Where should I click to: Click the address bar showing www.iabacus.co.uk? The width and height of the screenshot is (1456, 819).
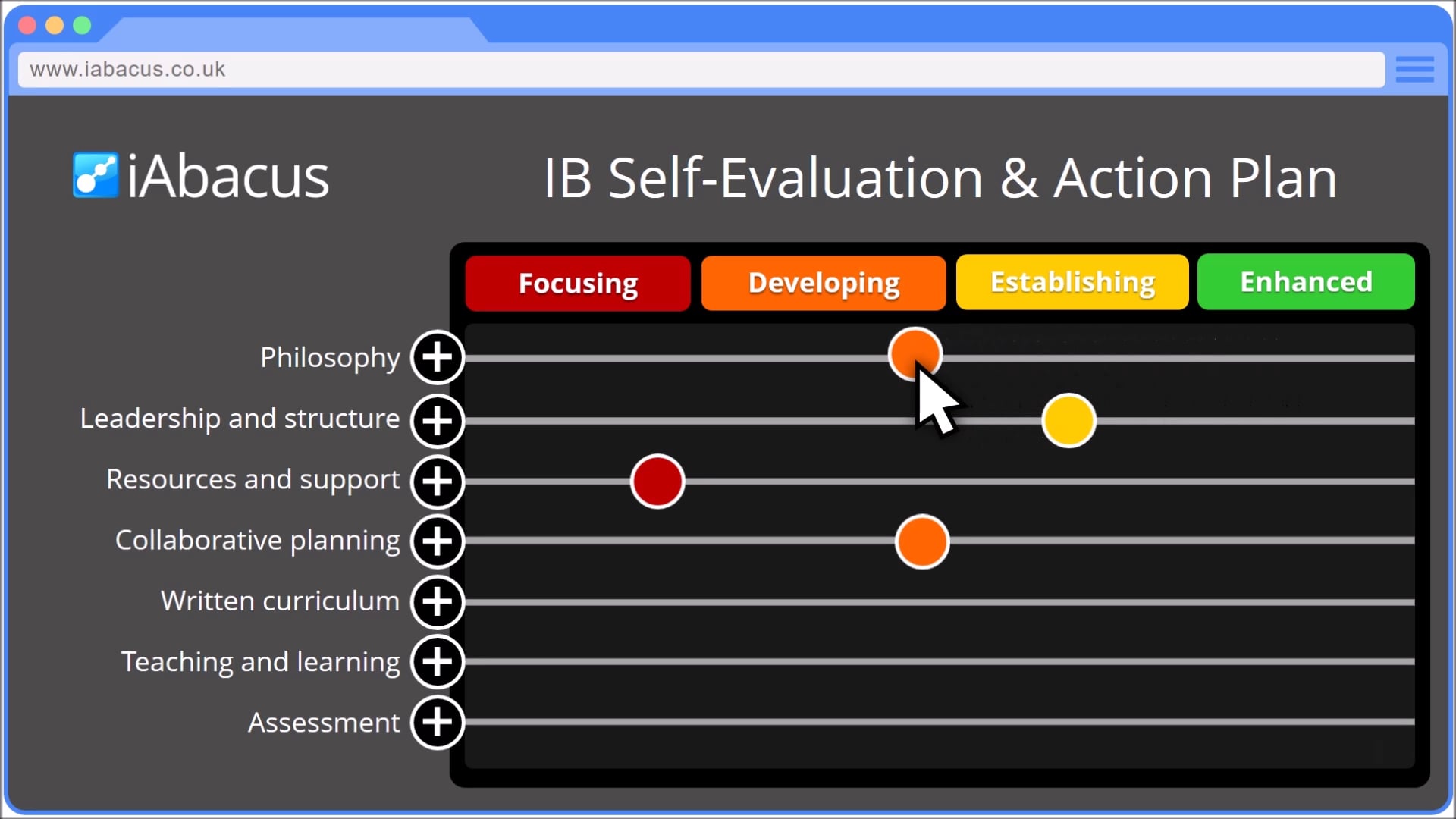(303, 69)
